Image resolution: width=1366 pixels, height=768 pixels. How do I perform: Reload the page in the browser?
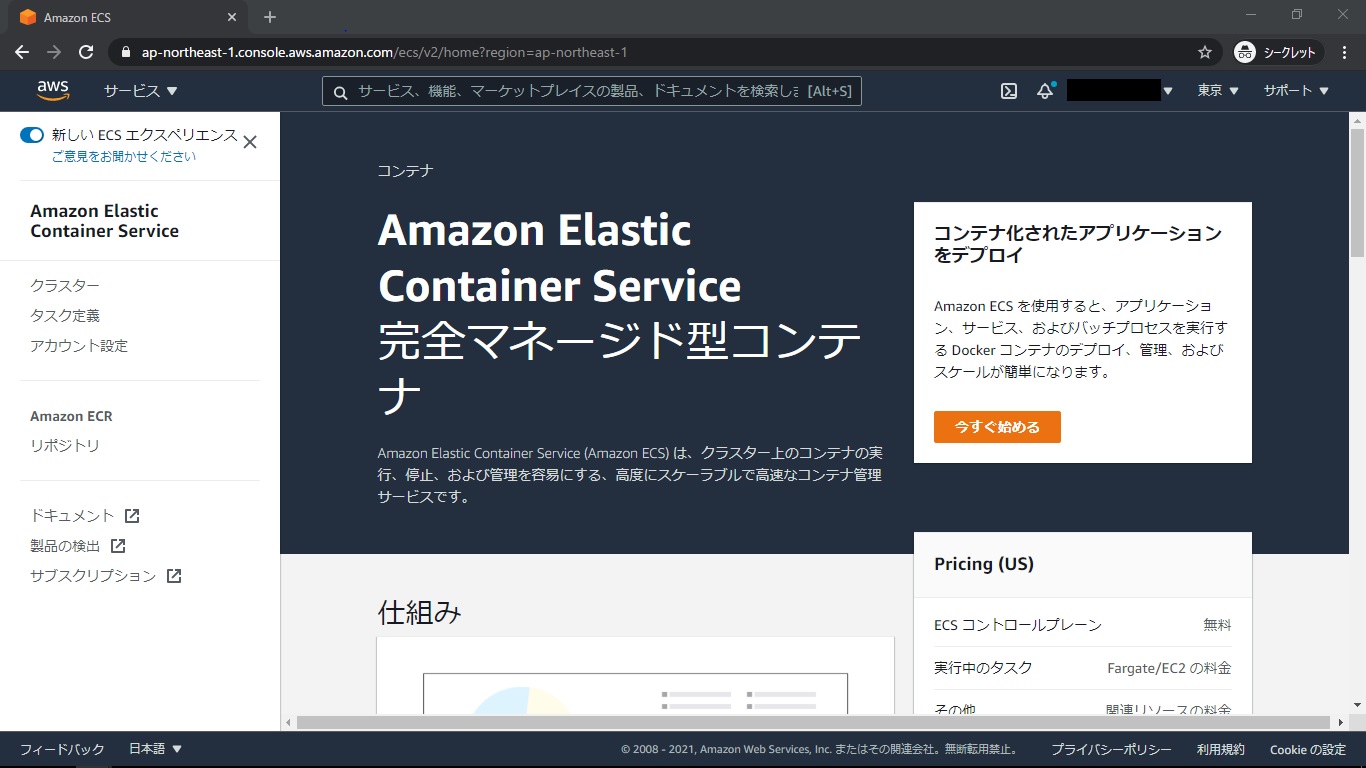(86, 52)
